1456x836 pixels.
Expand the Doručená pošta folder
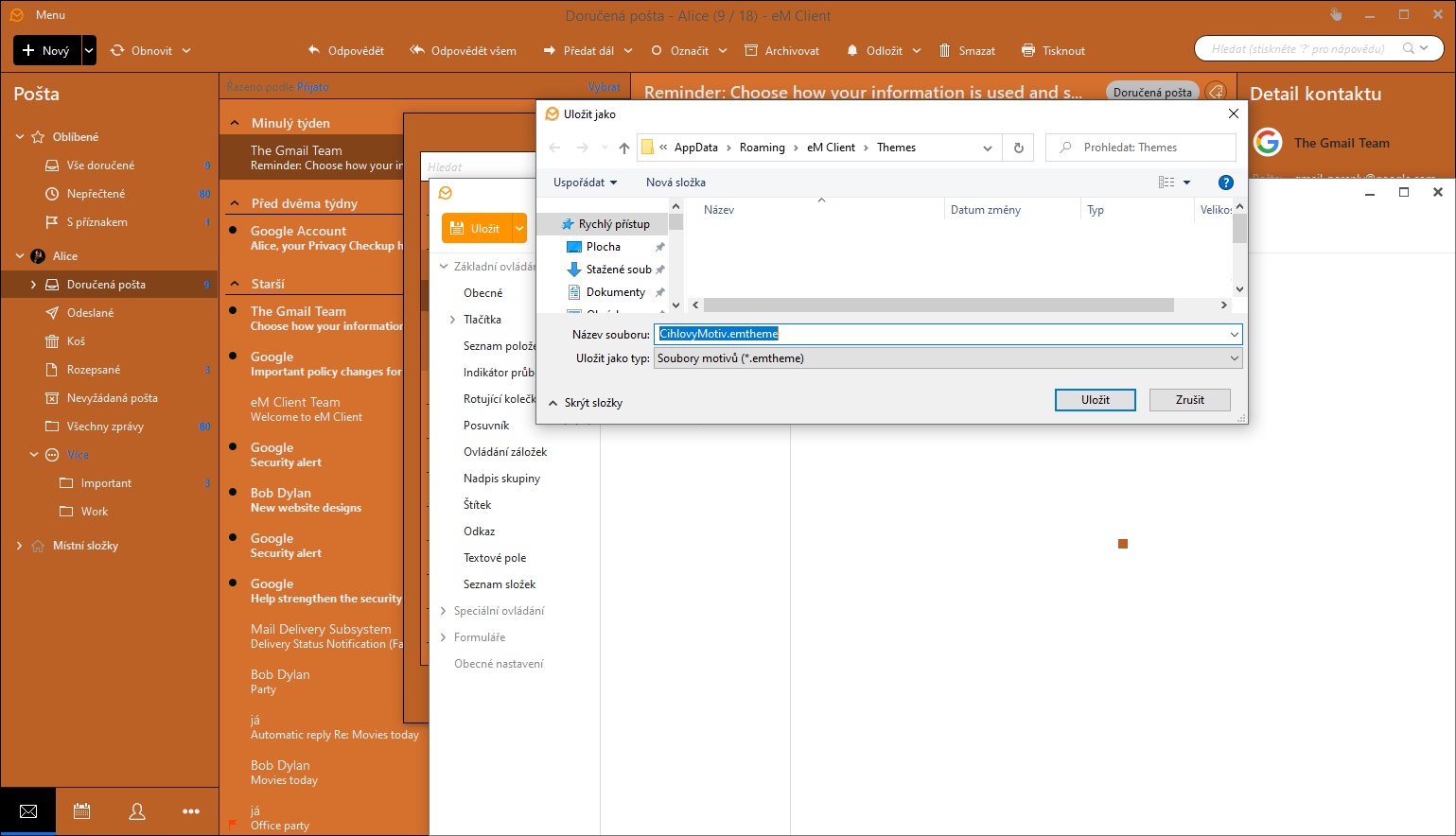[34, 285]
